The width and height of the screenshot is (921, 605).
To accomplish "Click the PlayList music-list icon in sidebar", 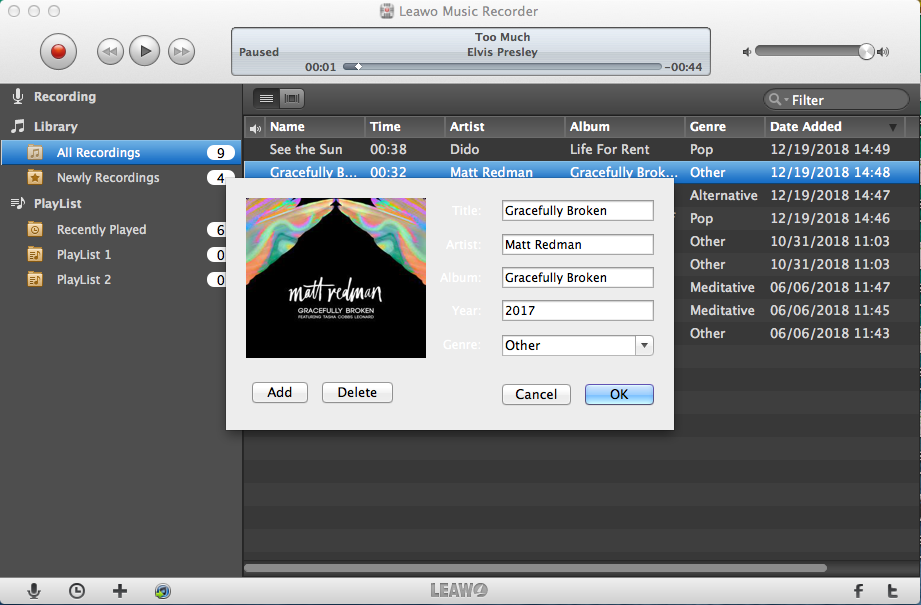I will 18,203.
